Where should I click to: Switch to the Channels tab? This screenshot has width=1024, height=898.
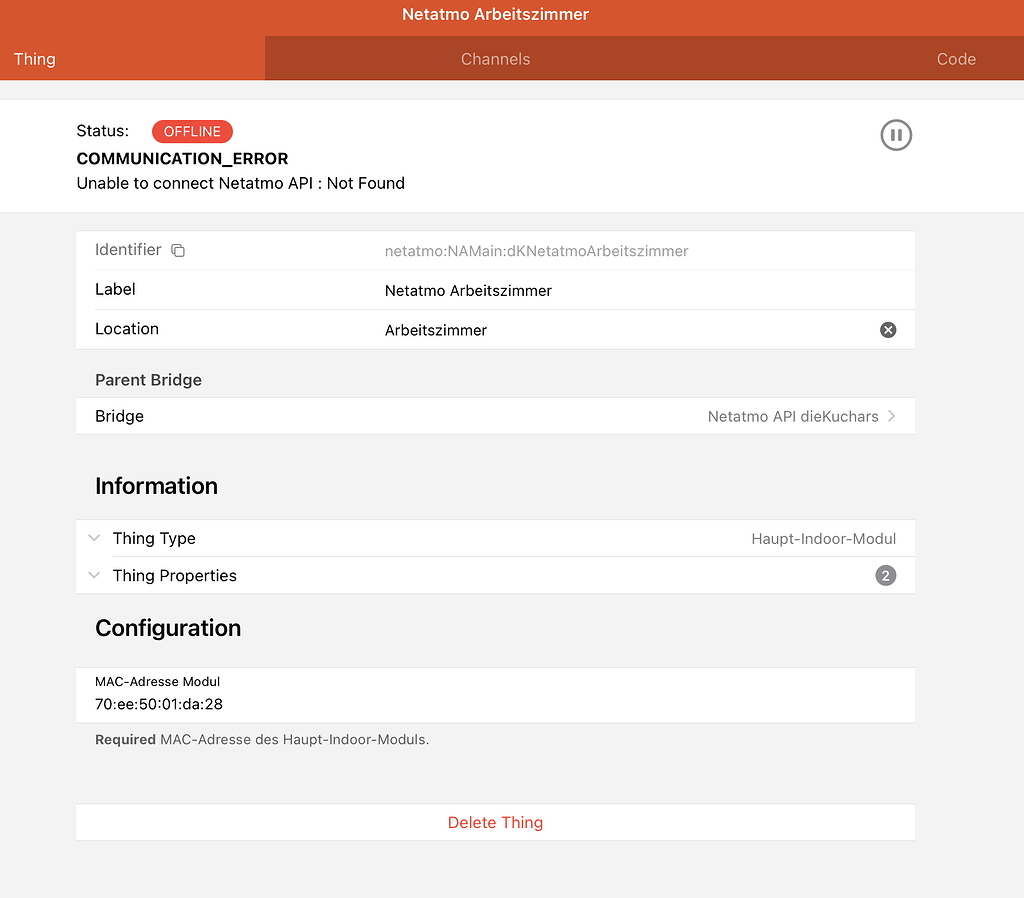click(x=495, y=58)
